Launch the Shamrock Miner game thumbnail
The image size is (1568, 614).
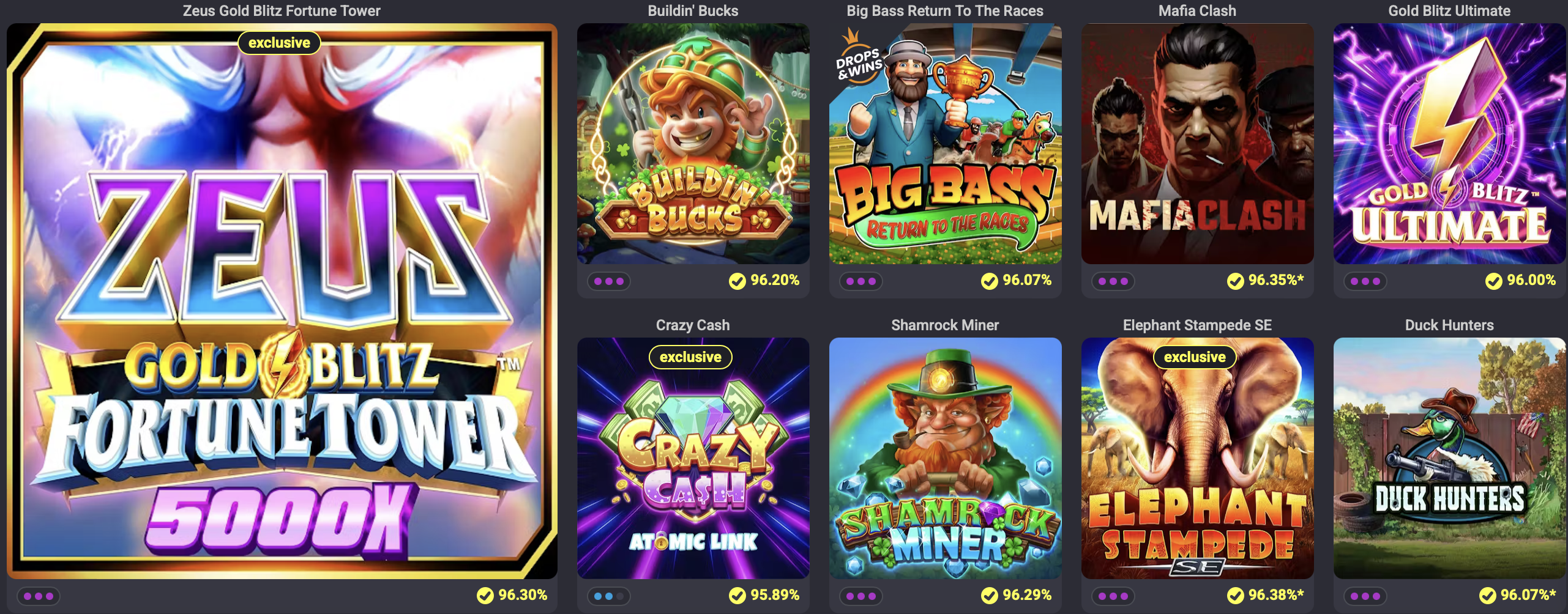(x=945, y=458)
